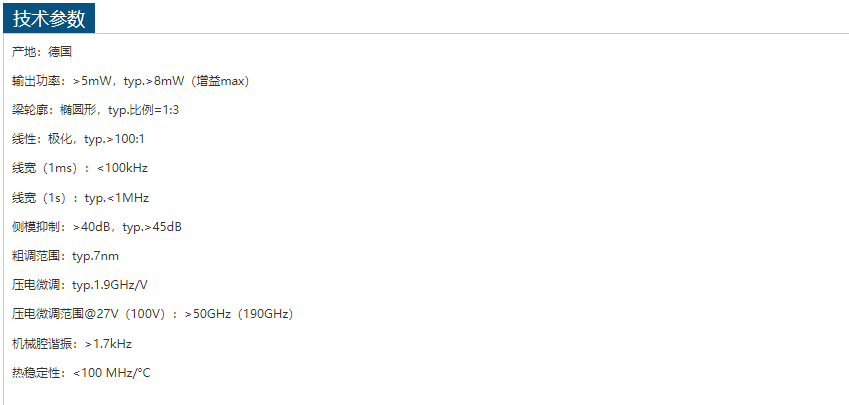Image resolution: width=849 pixels, height=405 pixels.
Task: Click the value typ.>100:1
Action: pyautogui.click(x=114, y=140)
